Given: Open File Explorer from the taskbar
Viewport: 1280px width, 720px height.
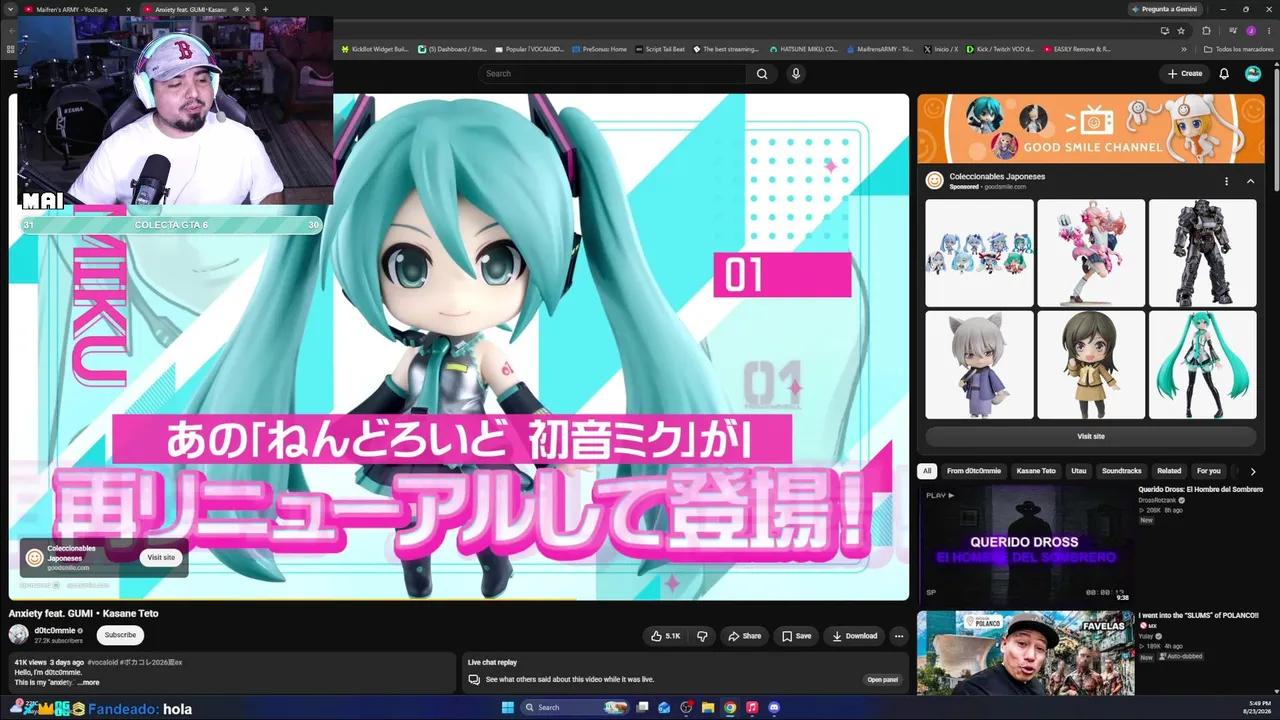Looking at the screenshot, I should click(x=708, y=707).
